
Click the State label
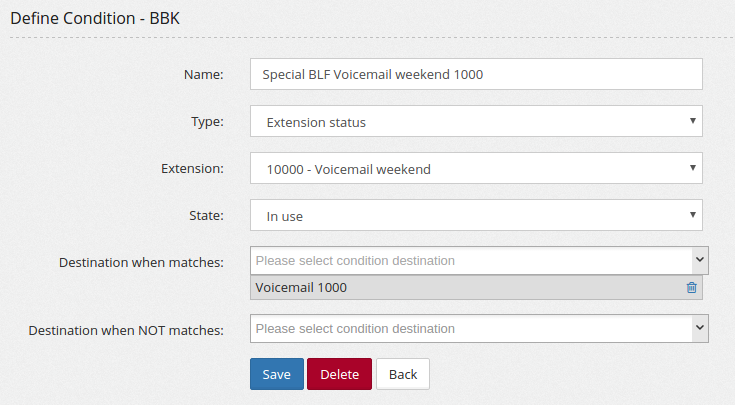click(206, 215)
